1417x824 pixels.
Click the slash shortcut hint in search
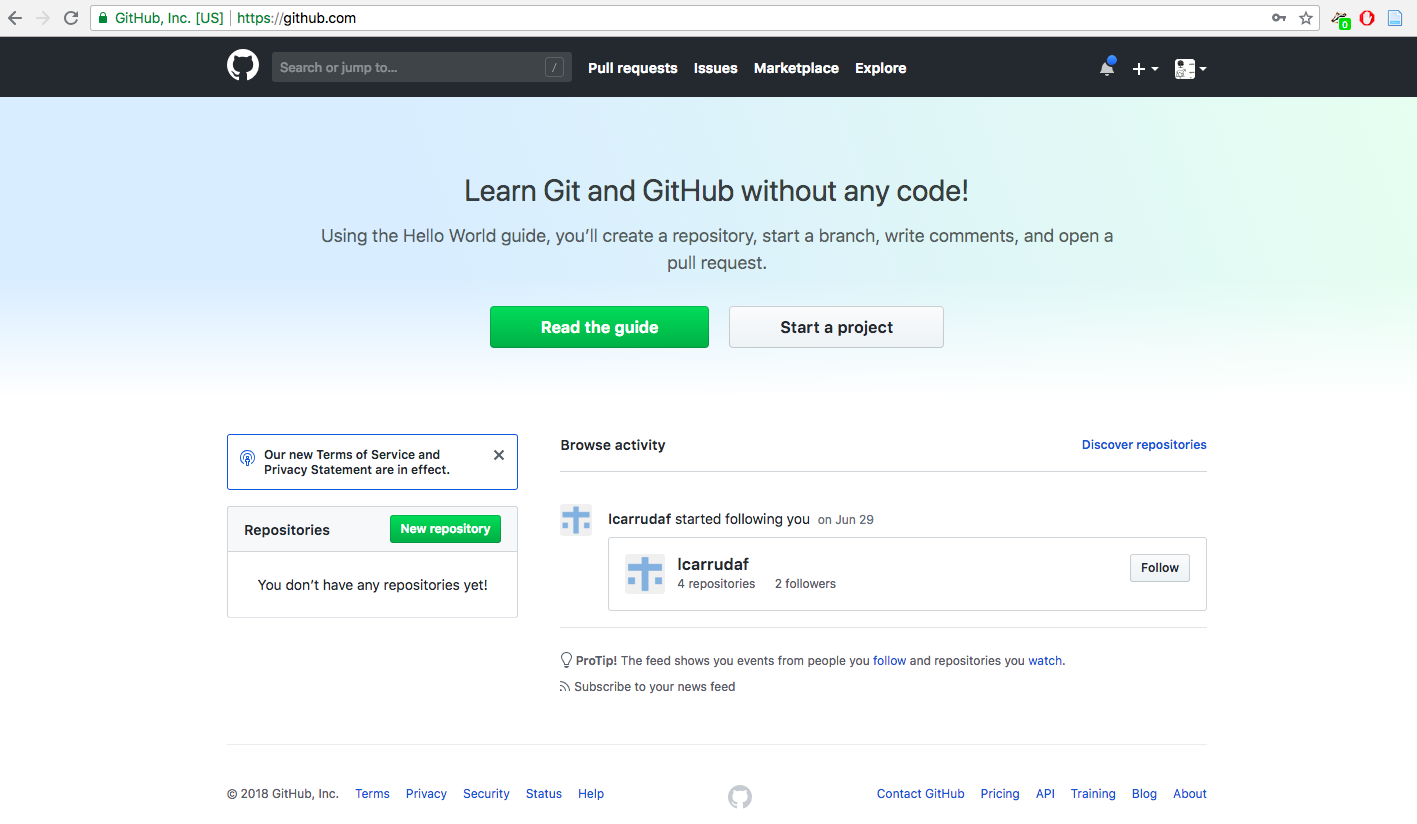(554, 67)
